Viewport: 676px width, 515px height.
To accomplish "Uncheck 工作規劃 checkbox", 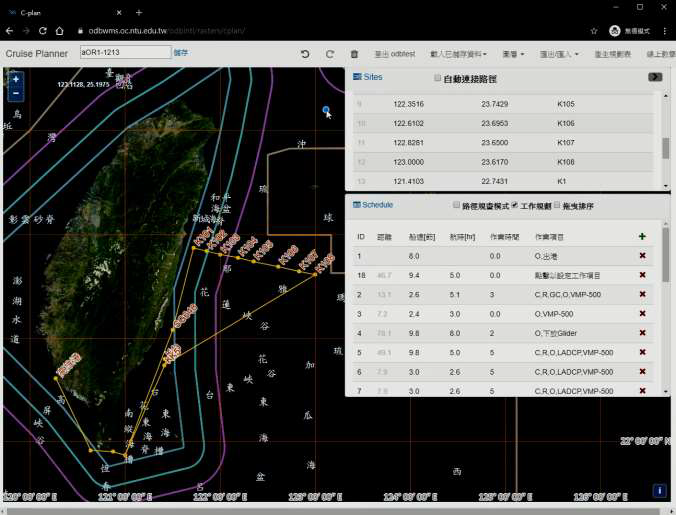I will [x=515, y=205].
